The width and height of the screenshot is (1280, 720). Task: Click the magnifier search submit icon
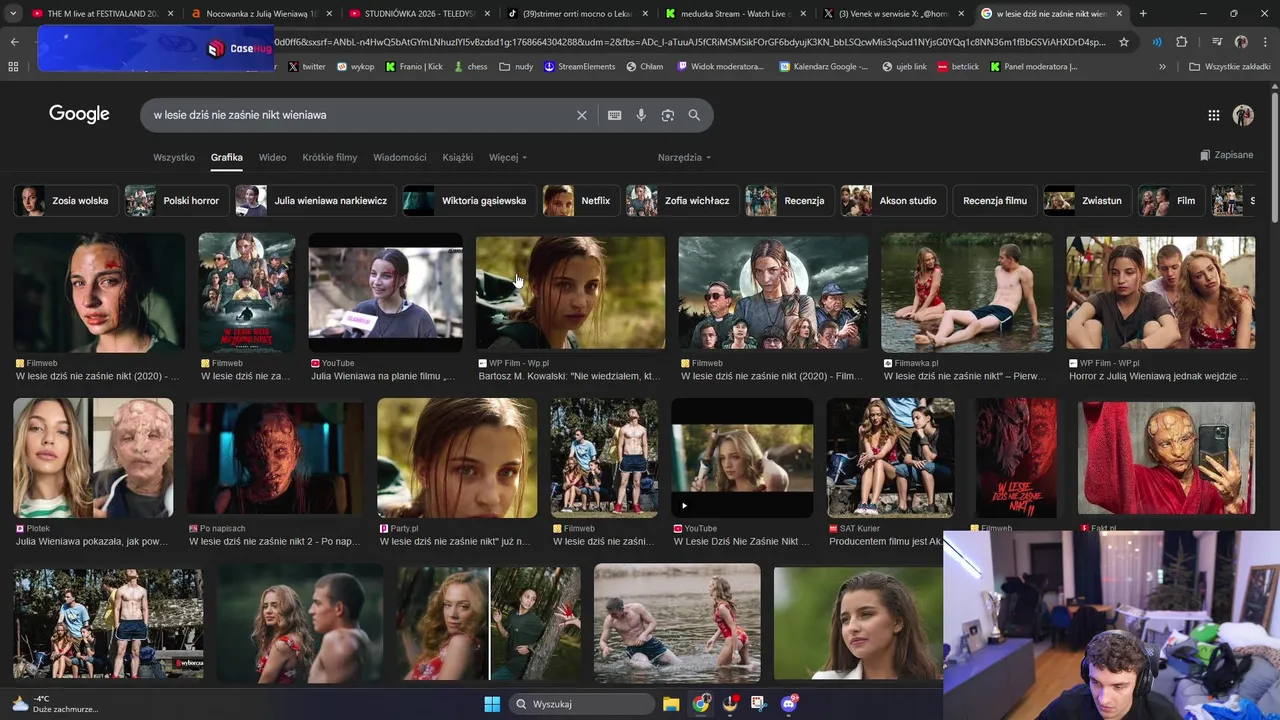tap(694, 115)
